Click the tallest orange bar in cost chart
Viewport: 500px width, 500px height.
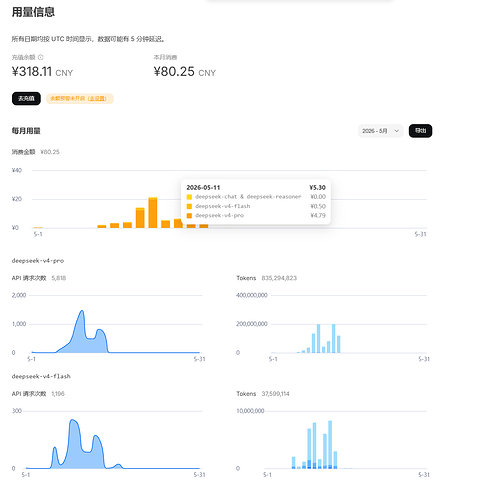pyautogui.click(x=153, y=213)
